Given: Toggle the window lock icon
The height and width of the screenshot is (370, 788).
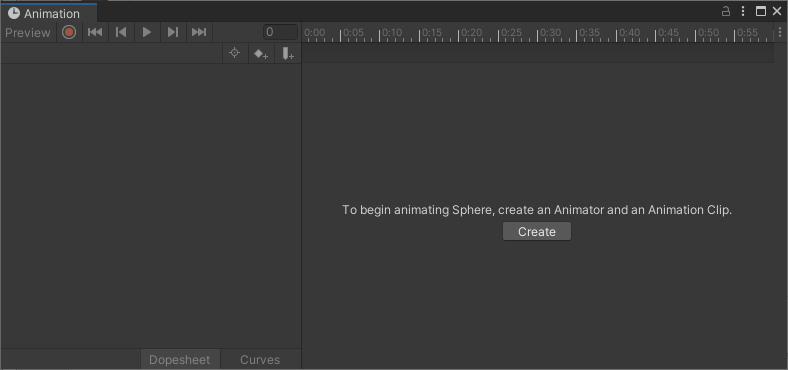Looking at the screenshot, I should (726, 11).
